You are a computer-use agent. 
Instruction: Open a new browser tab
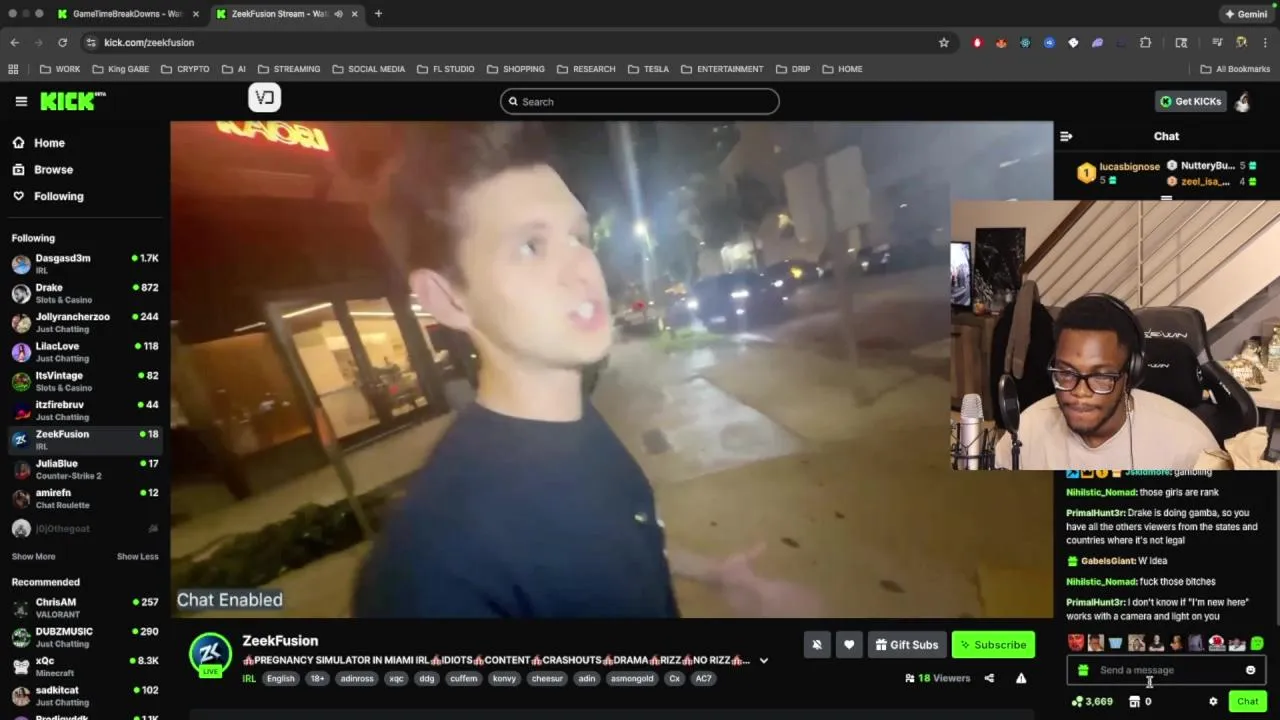tap(378, 14)
